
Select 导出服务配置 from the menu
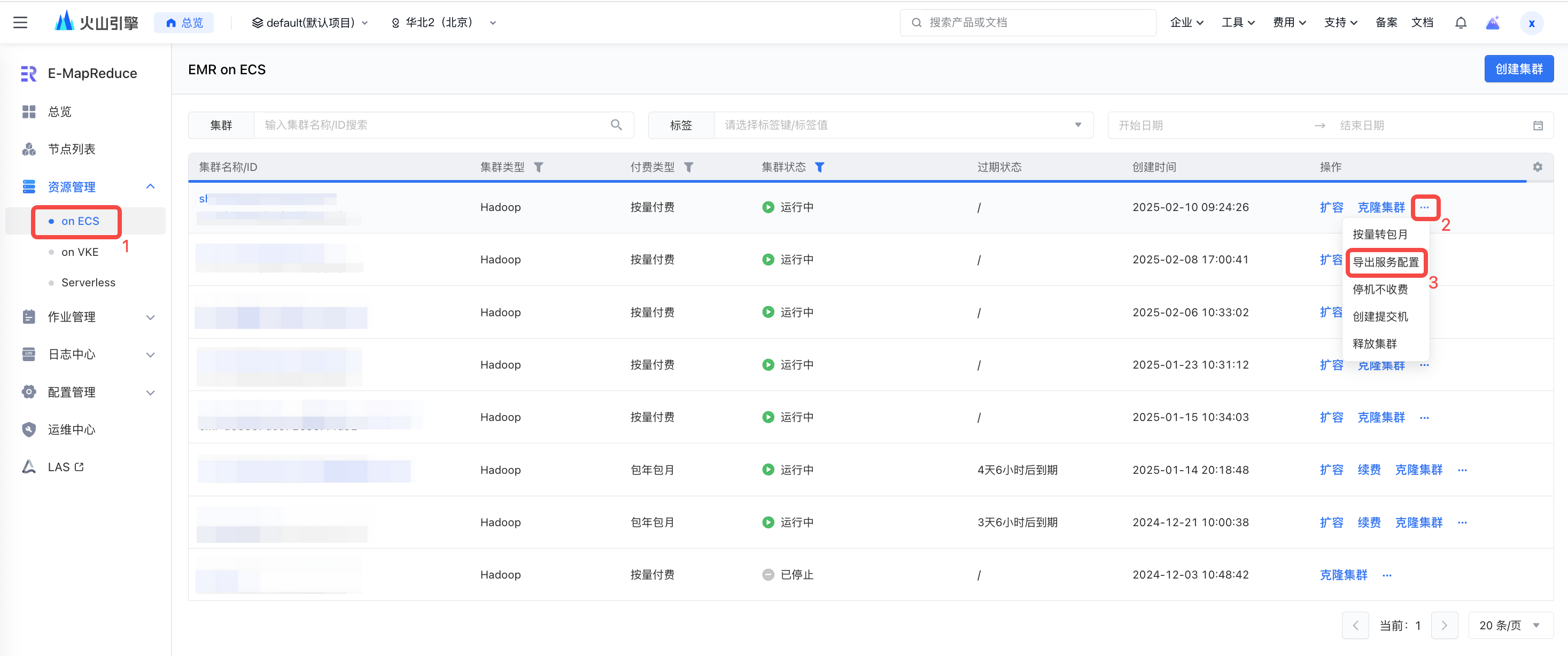point(1385,262)
